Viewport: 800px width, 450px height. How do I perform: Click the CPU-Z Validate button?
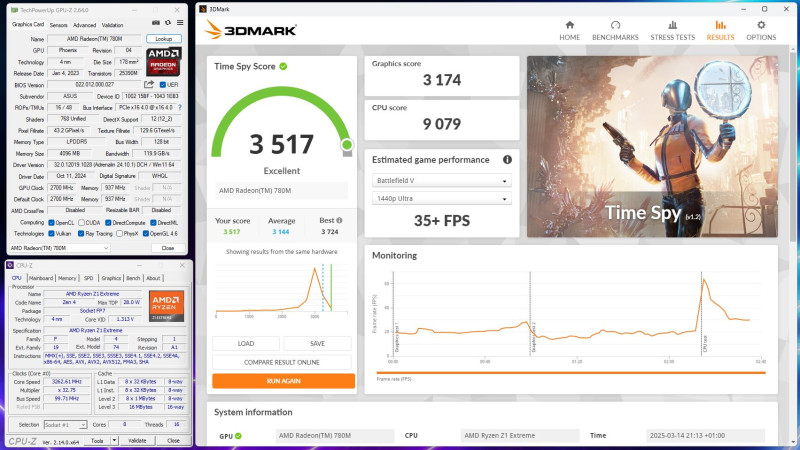pos(137,440)
